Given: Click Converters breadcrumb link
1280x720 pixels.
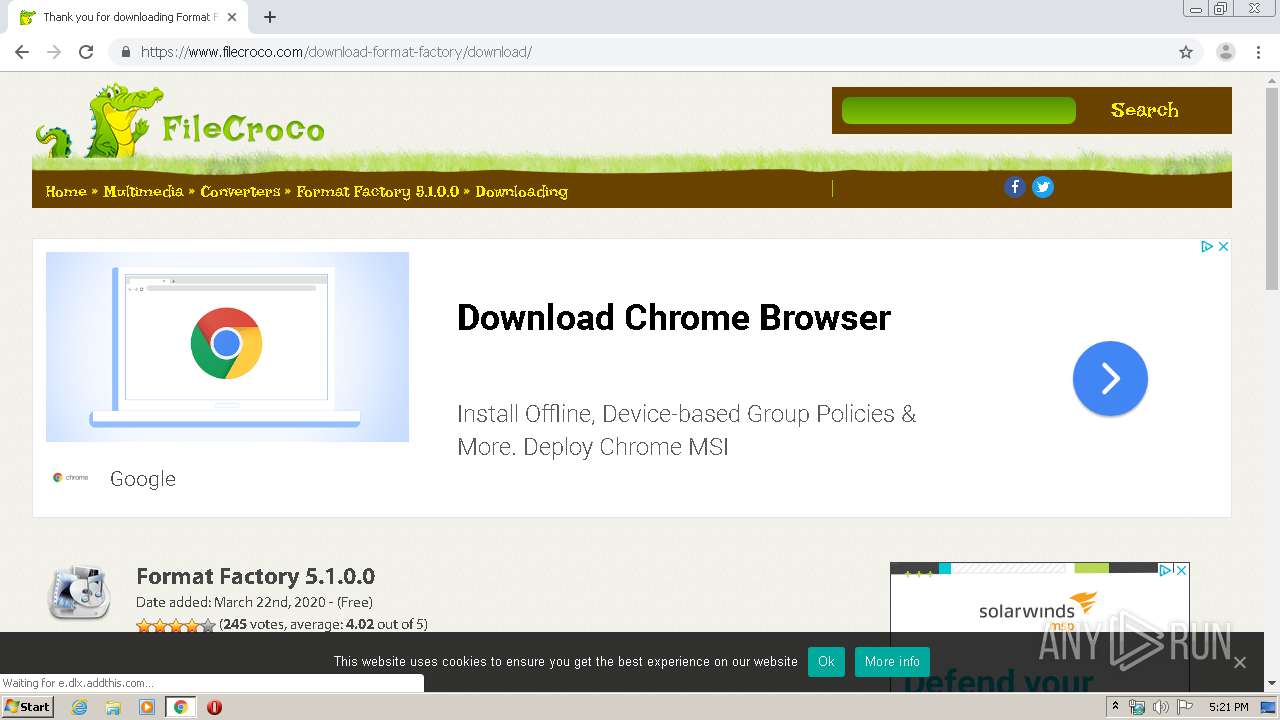Looking at the screenshot, I should click(240, 191).
